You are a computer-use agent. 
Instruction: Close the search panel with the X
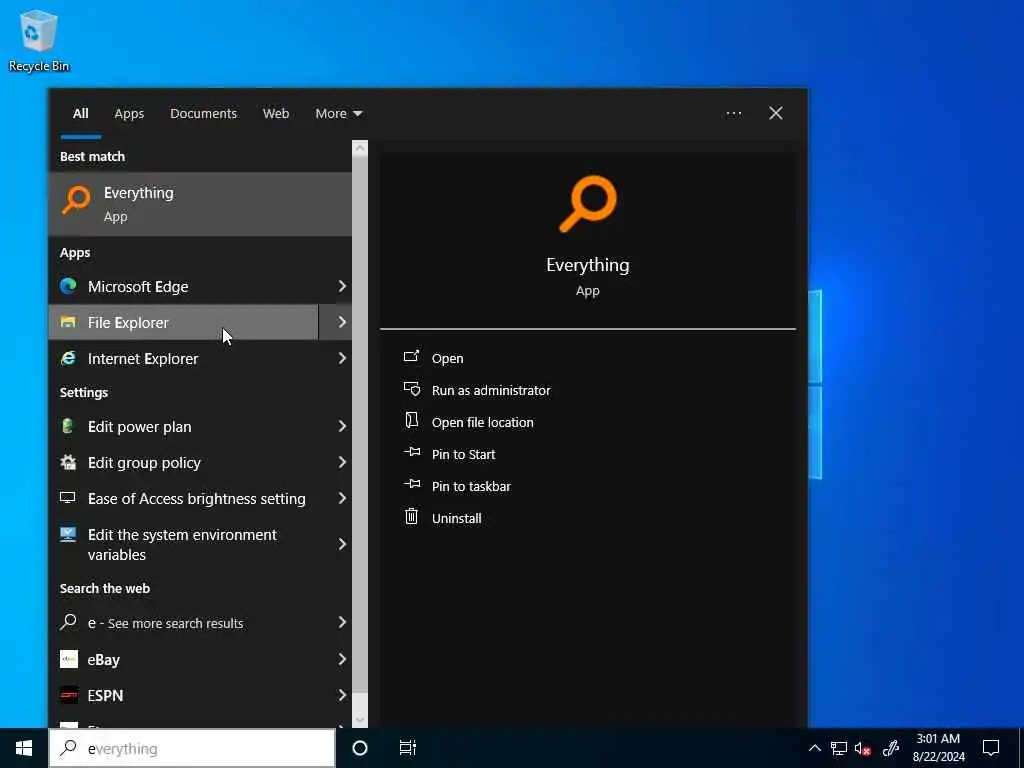pyautogui.click(x=776, y=114)
